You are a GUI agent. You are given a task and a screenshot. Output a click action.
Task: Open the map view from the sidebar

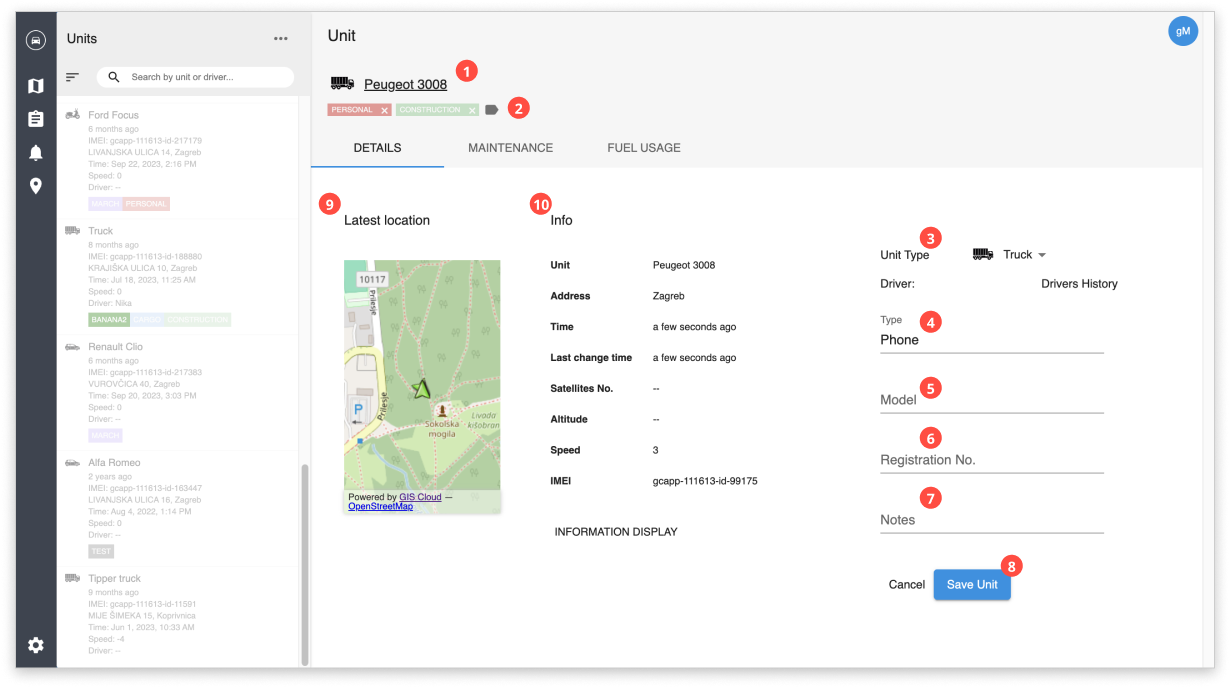(x=36, y=86)
